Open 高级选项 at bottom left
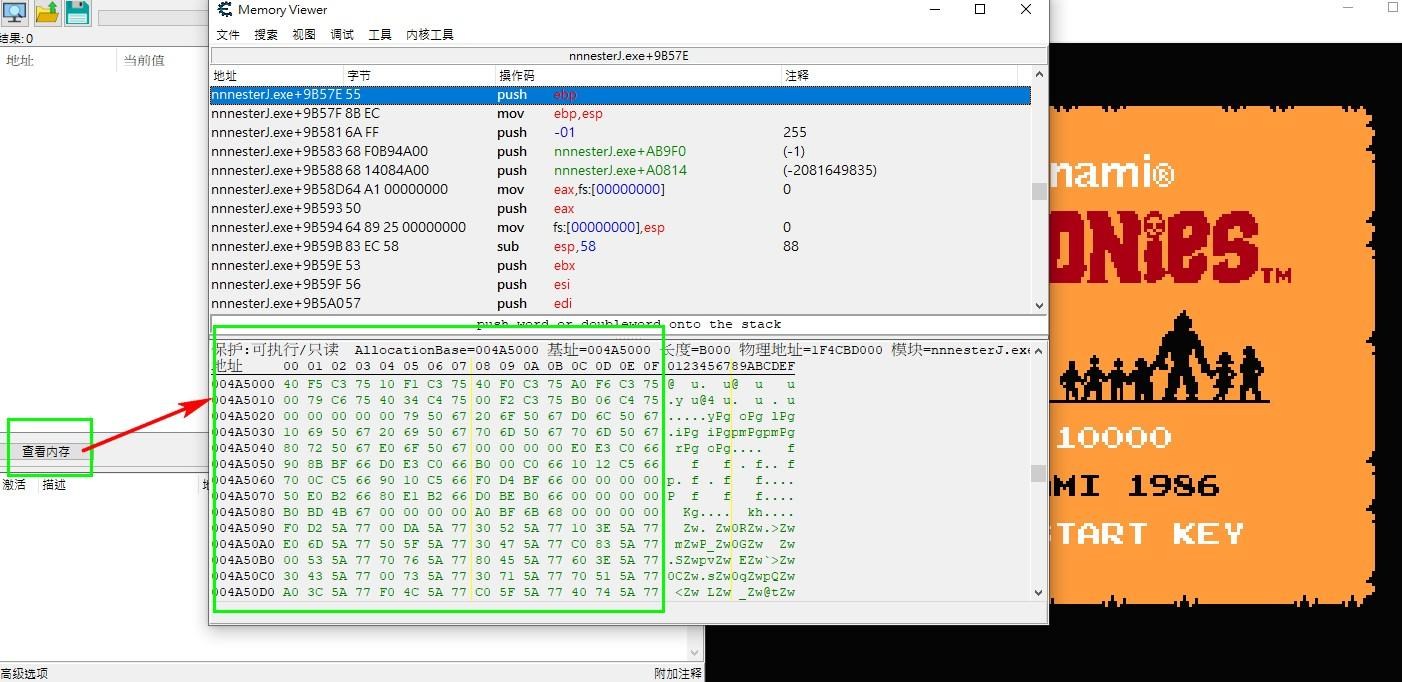1402x682 pixels. click(24, 672)
